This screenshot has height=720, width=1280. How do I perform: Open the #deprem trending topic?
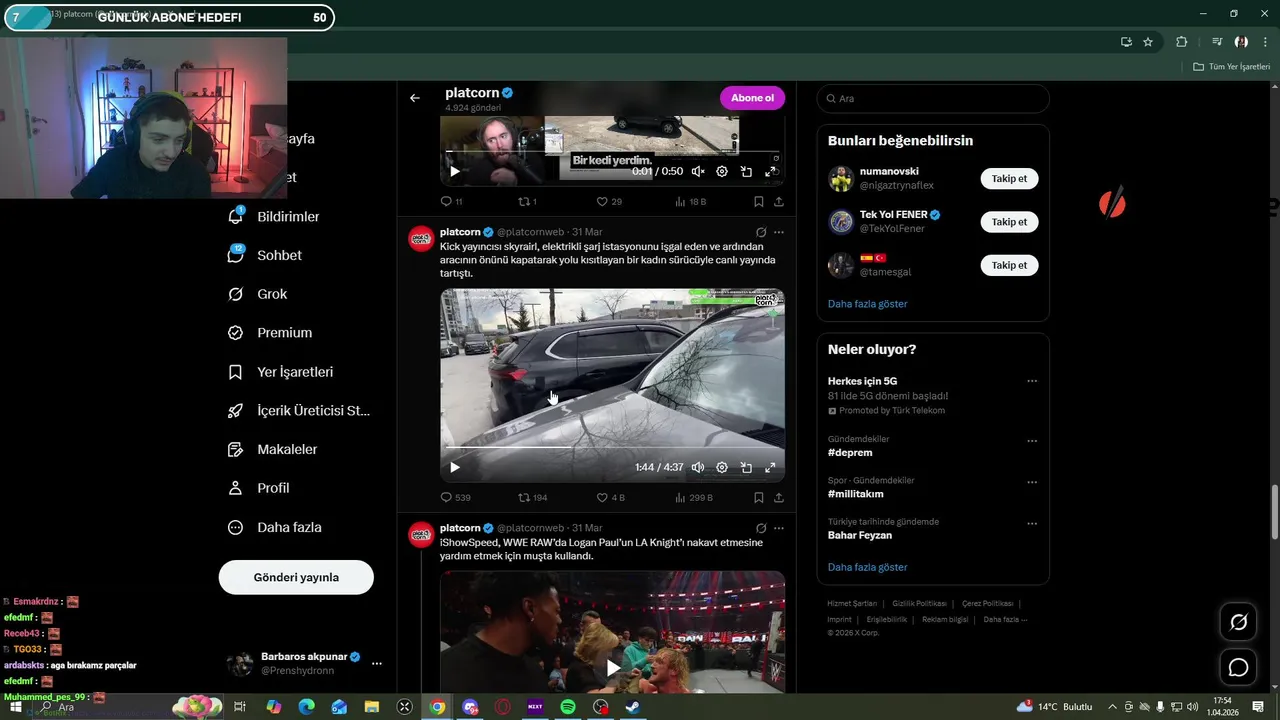coord(850,453)
